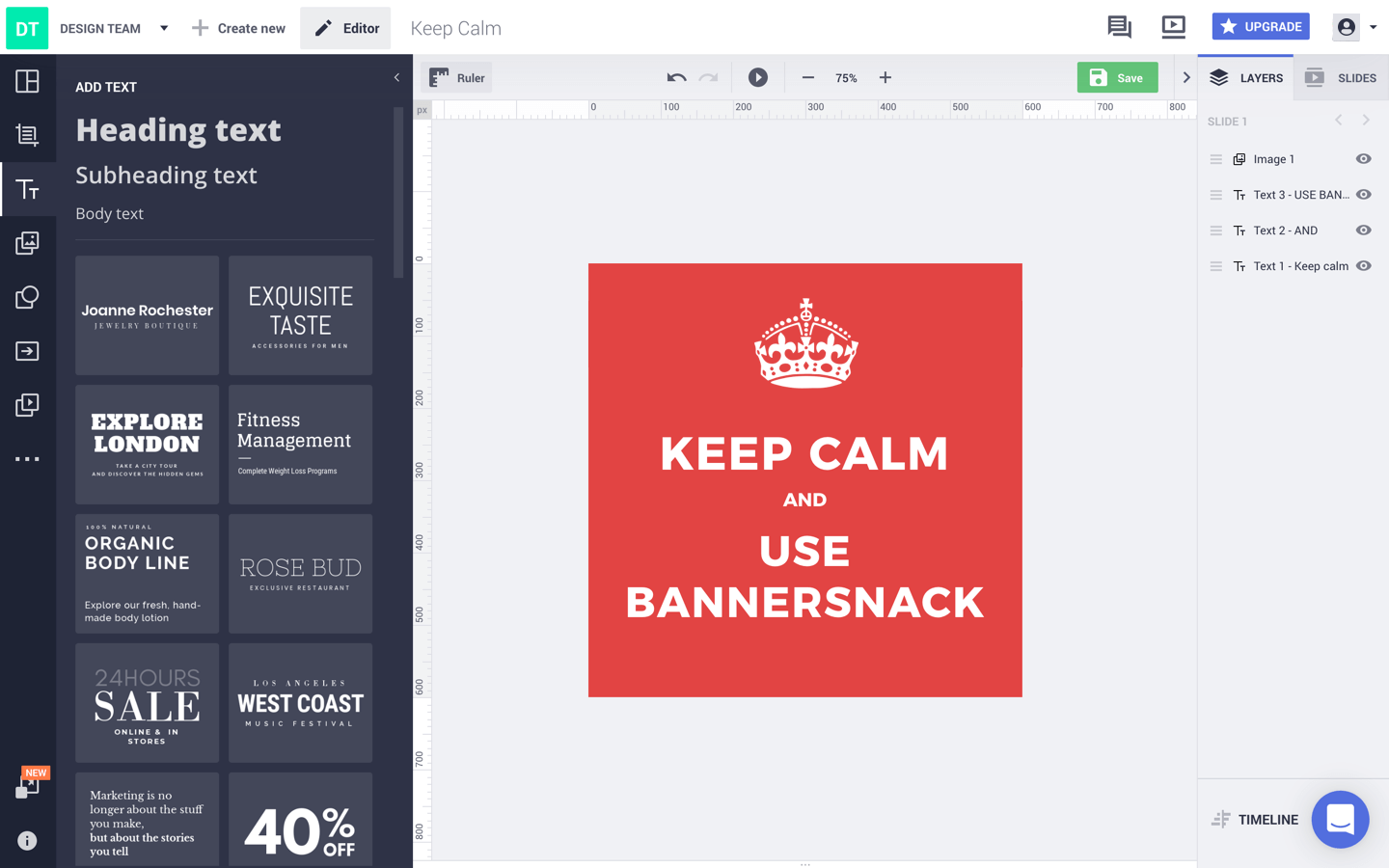
Task: Open the preview presentation icon in header
Action: 1173,27
